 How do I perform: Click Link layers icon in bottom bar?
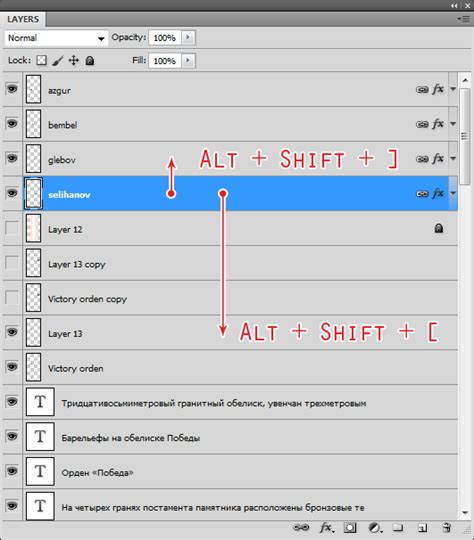tap(301, 527)
